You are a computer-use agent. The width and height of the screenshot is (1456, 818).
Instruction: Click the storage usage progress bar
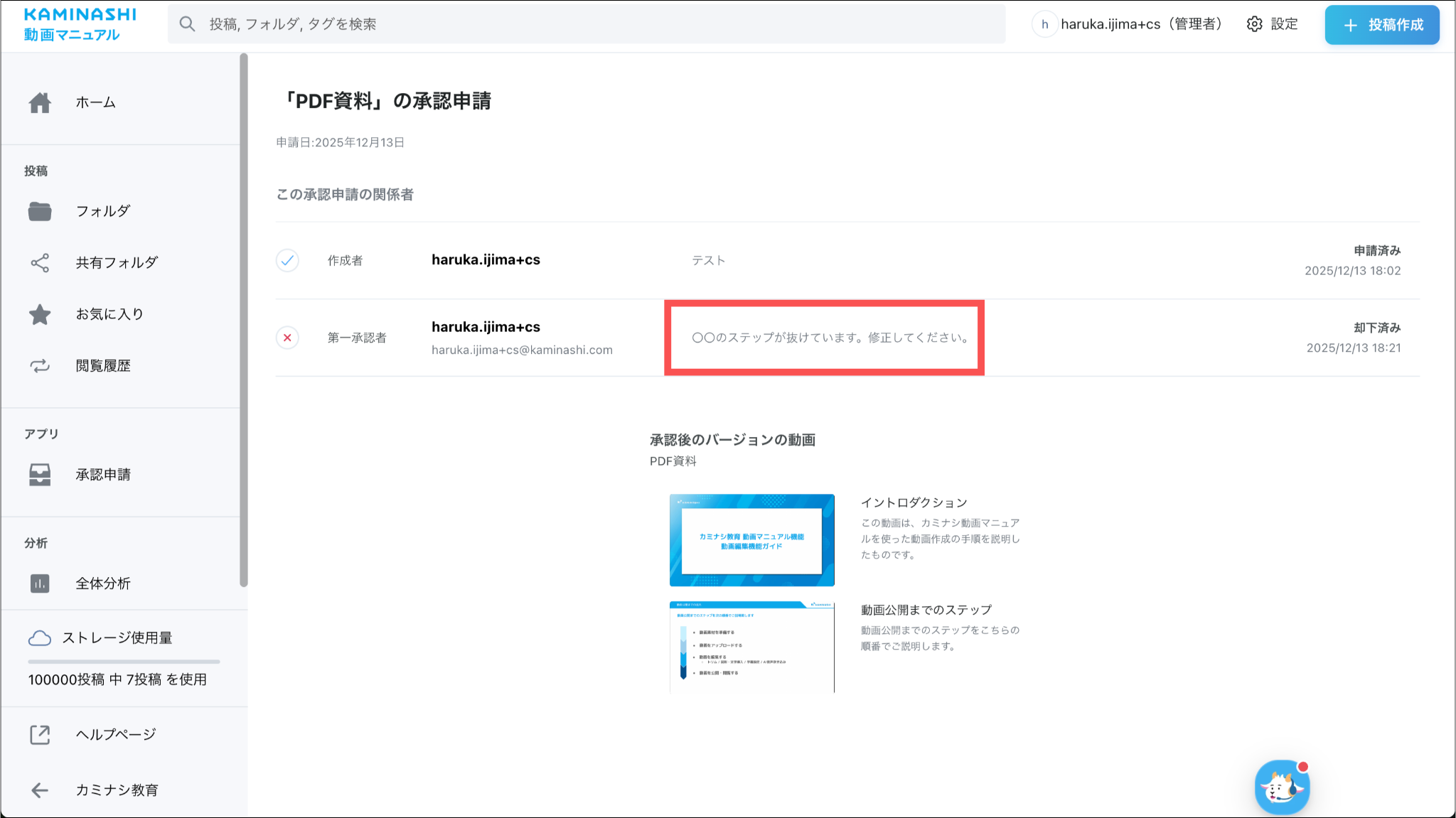[x=124, y=662]
